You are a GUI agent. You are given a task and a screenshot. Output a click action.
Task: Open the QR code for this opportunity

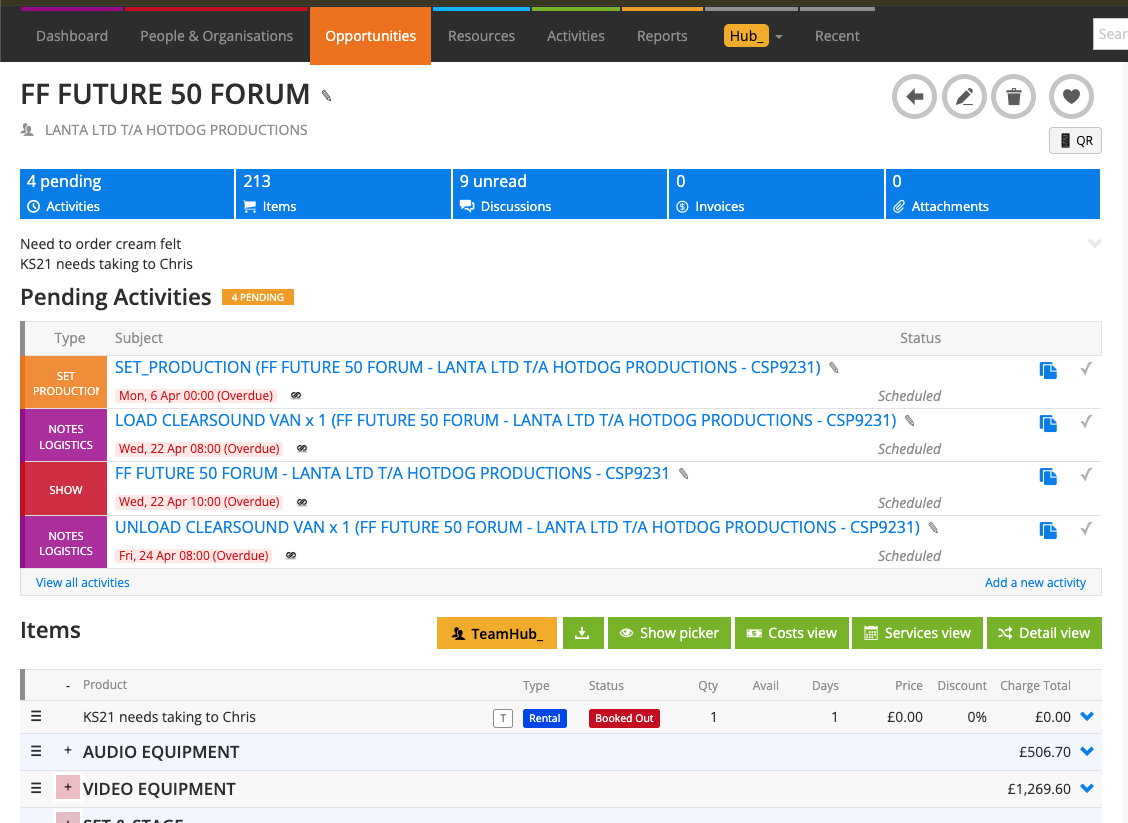click(x=1074, y=140)
